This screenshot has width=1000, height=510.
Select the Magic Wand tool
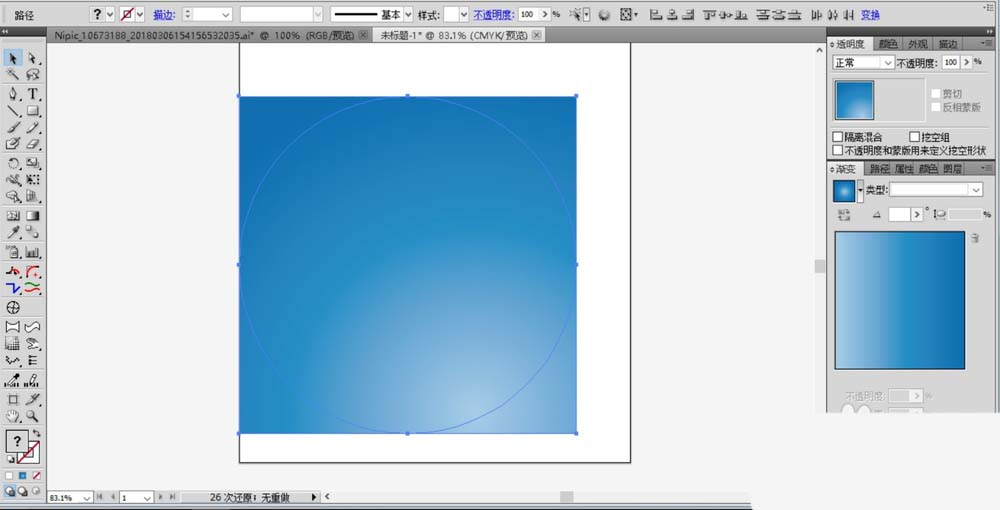(13, 75)
